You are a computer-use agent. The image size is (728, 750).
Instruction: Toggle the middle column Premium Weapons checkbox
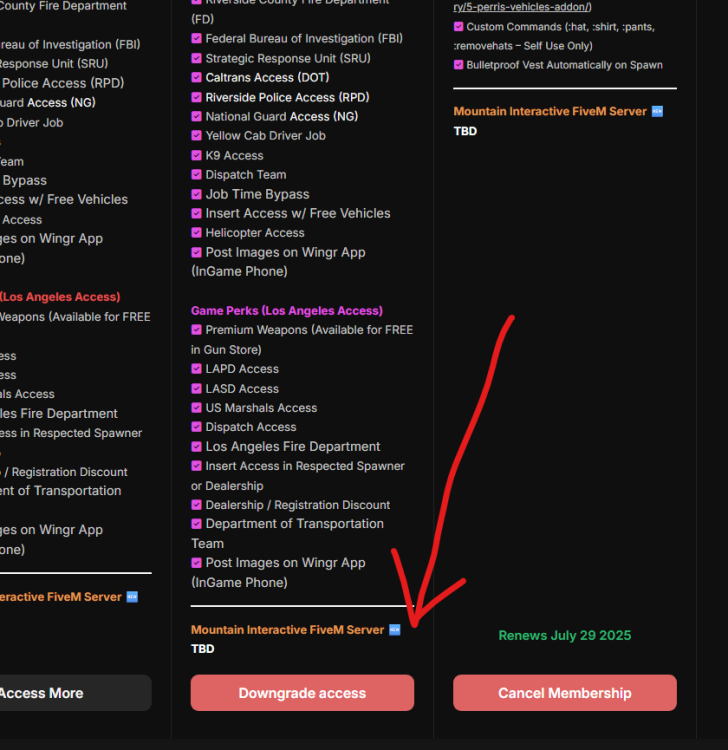(196, 330)
